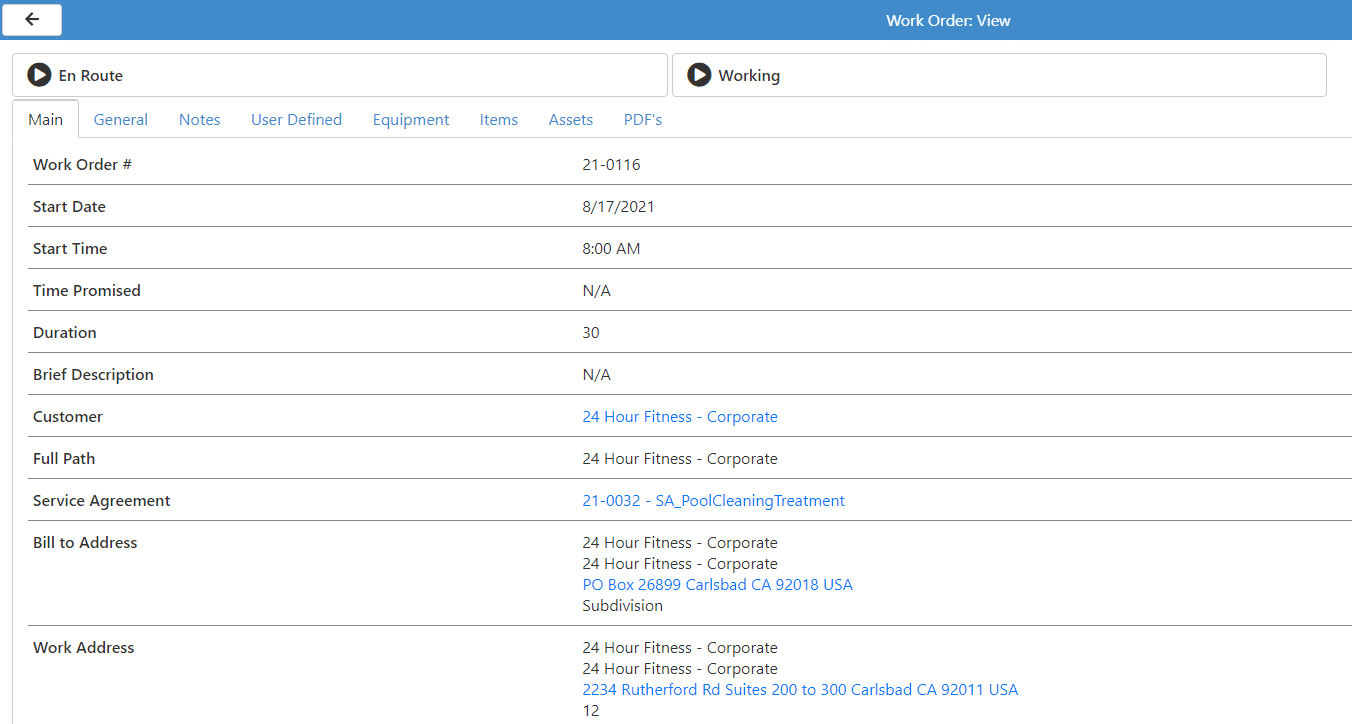Image resolution: width=1352 pixels, height=724 pixels.
Task: Open service agreement 21-0032 link
Action: [714, 501]
